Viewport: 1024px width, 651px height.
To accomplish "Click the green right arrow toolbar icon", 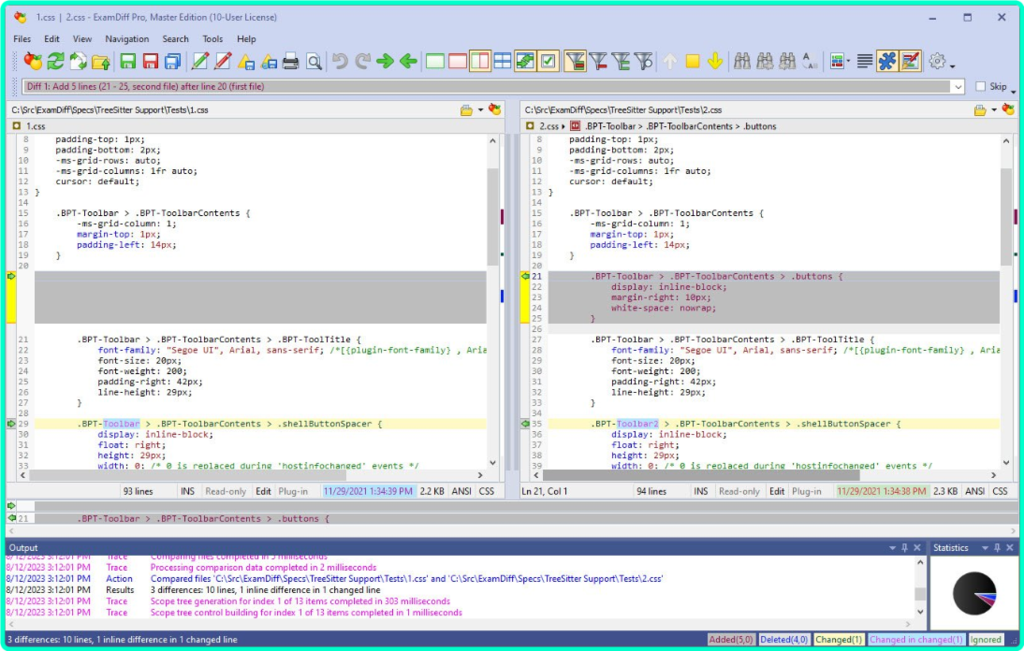I will tap(385, 62).
